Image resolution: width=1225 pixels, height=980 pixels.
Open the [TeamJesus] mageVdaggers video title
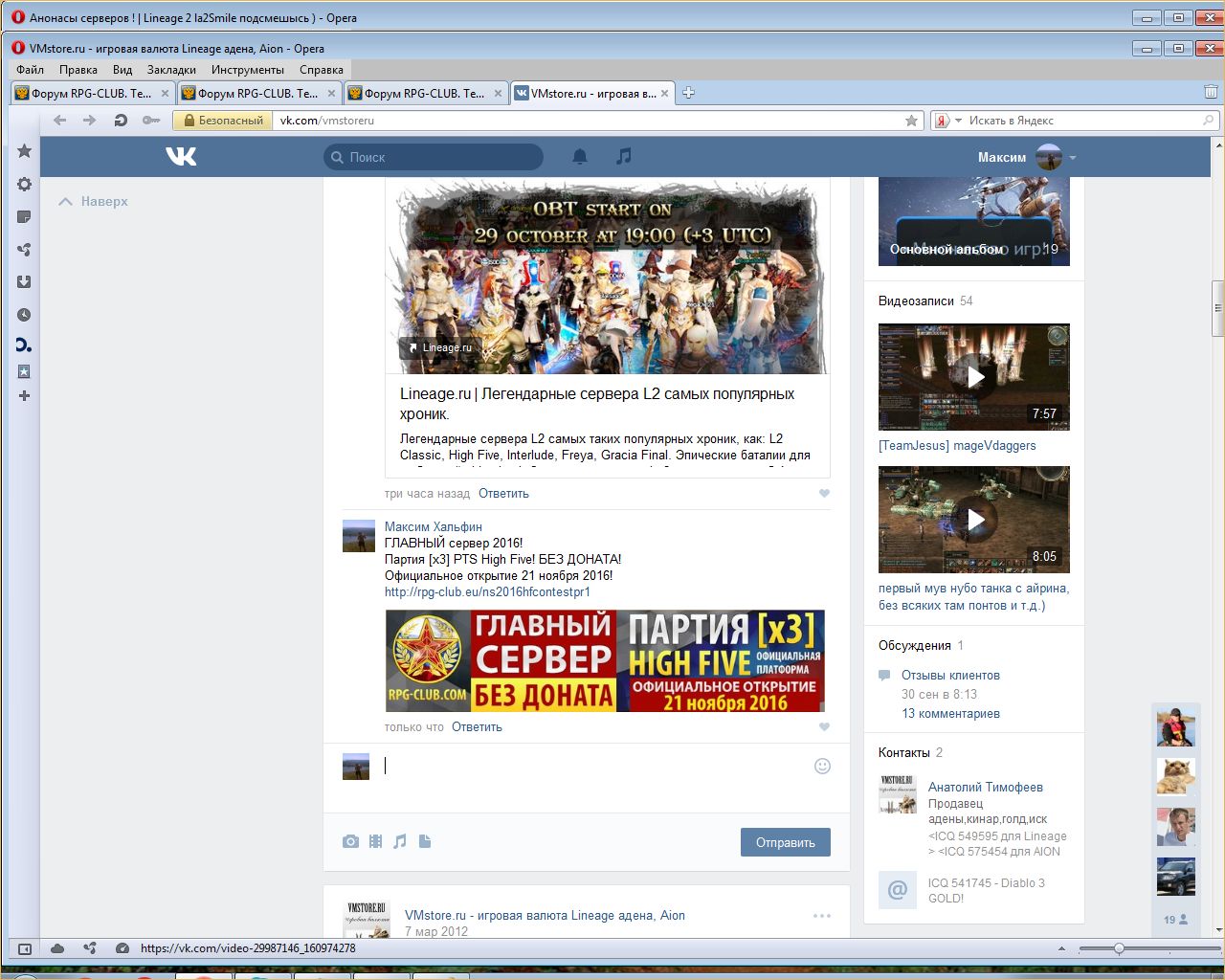[x=957, y=445]
